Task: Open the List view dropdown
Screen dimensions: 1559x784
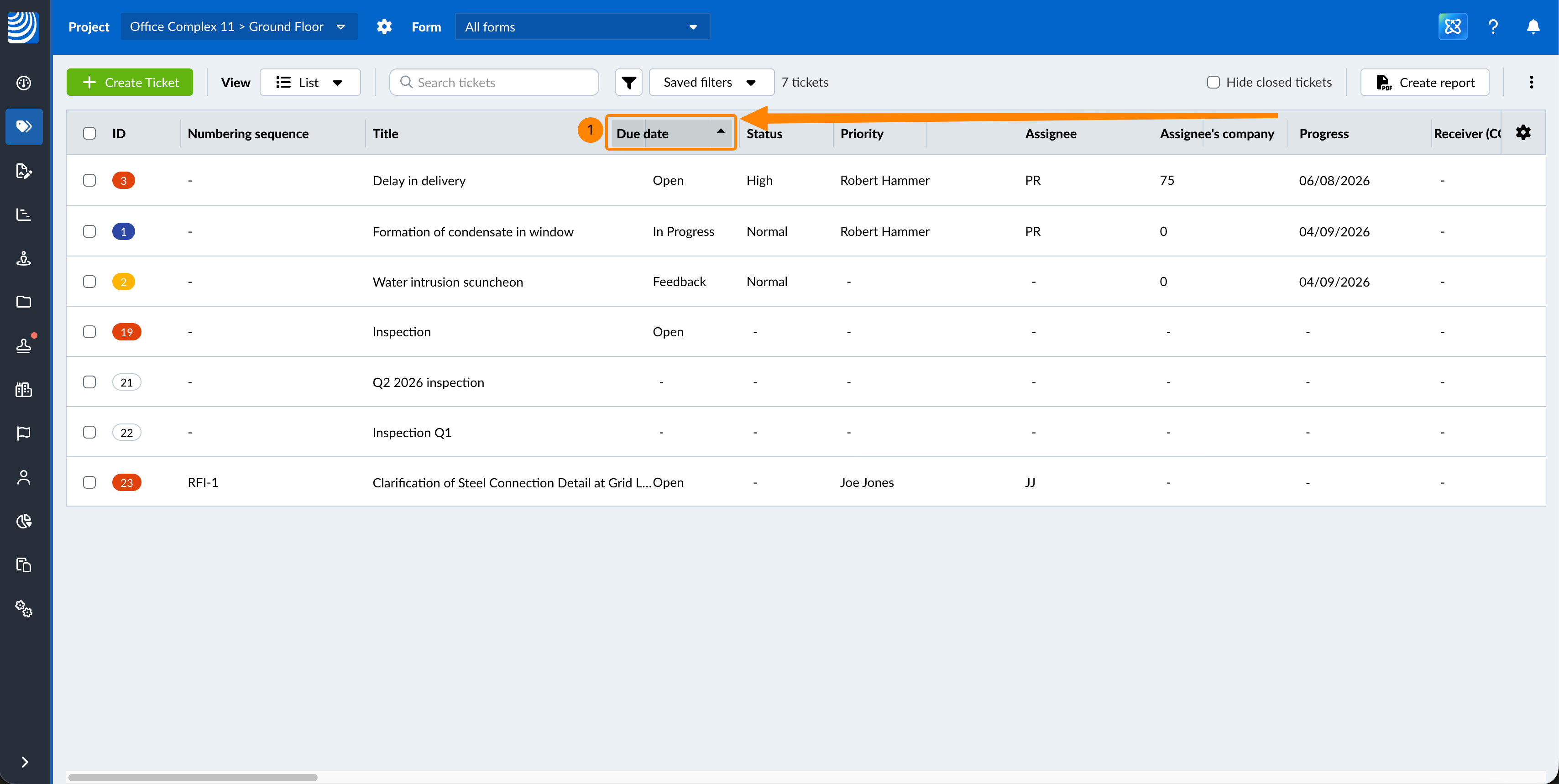Action: 310,82
